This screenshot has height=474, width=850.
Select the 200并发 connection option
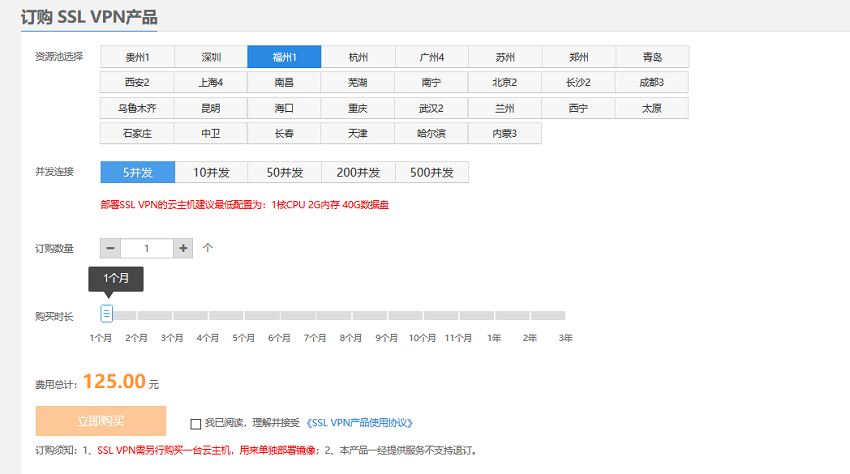[358, 173]
